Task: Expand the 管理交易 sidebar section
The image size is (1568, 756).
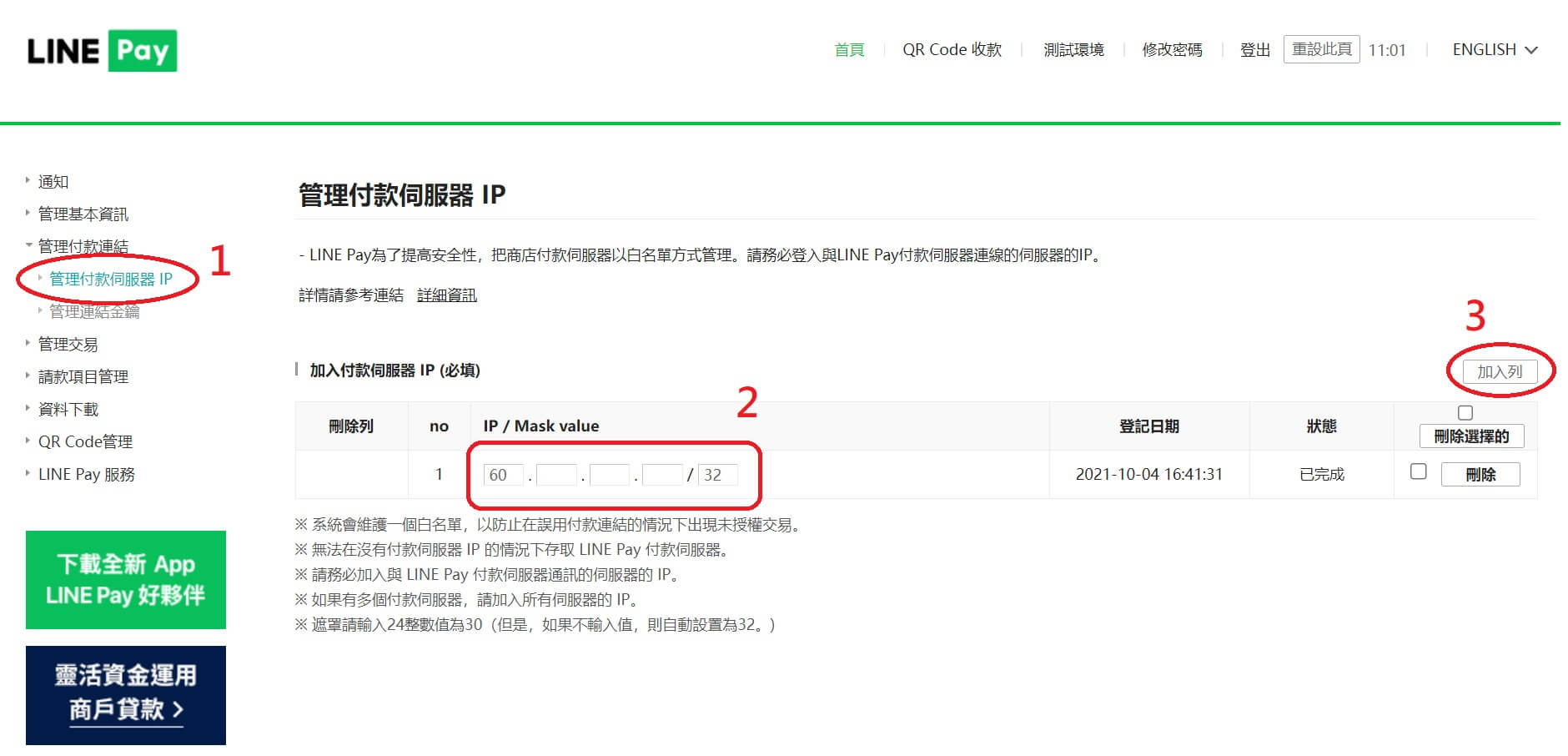Action: coord(68,344)
